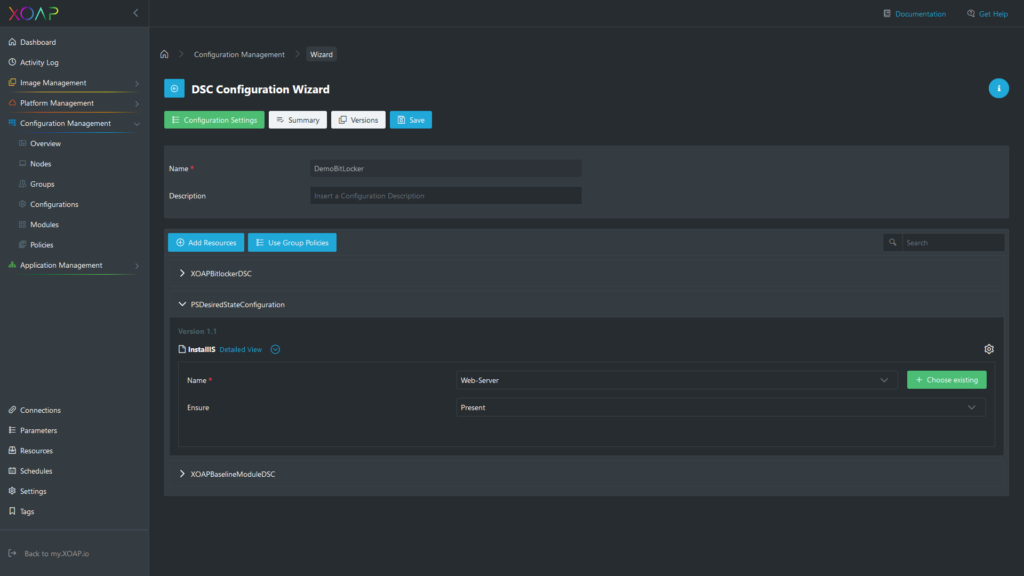Open Parameters in the sidebar
1024x576 pixels.
pyautogui.click(x=38, y=430)
